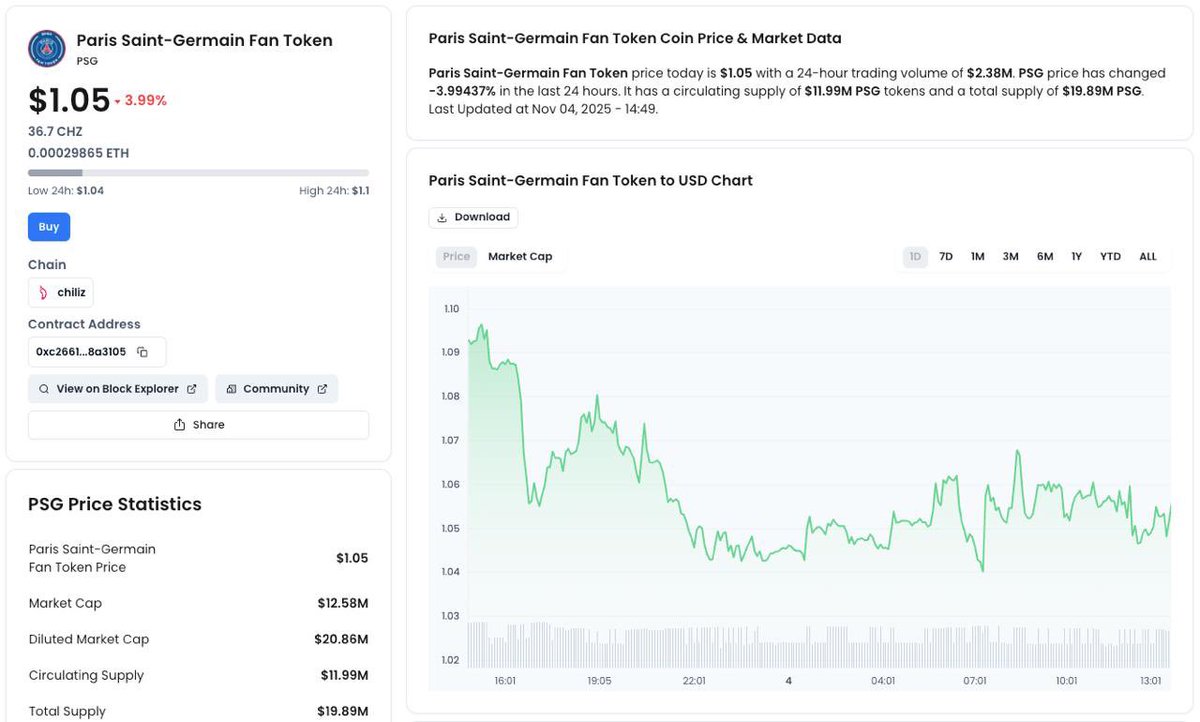1200x722 pixels.
Task: Switch chart to Market Cap view
Action: [520, 257]
